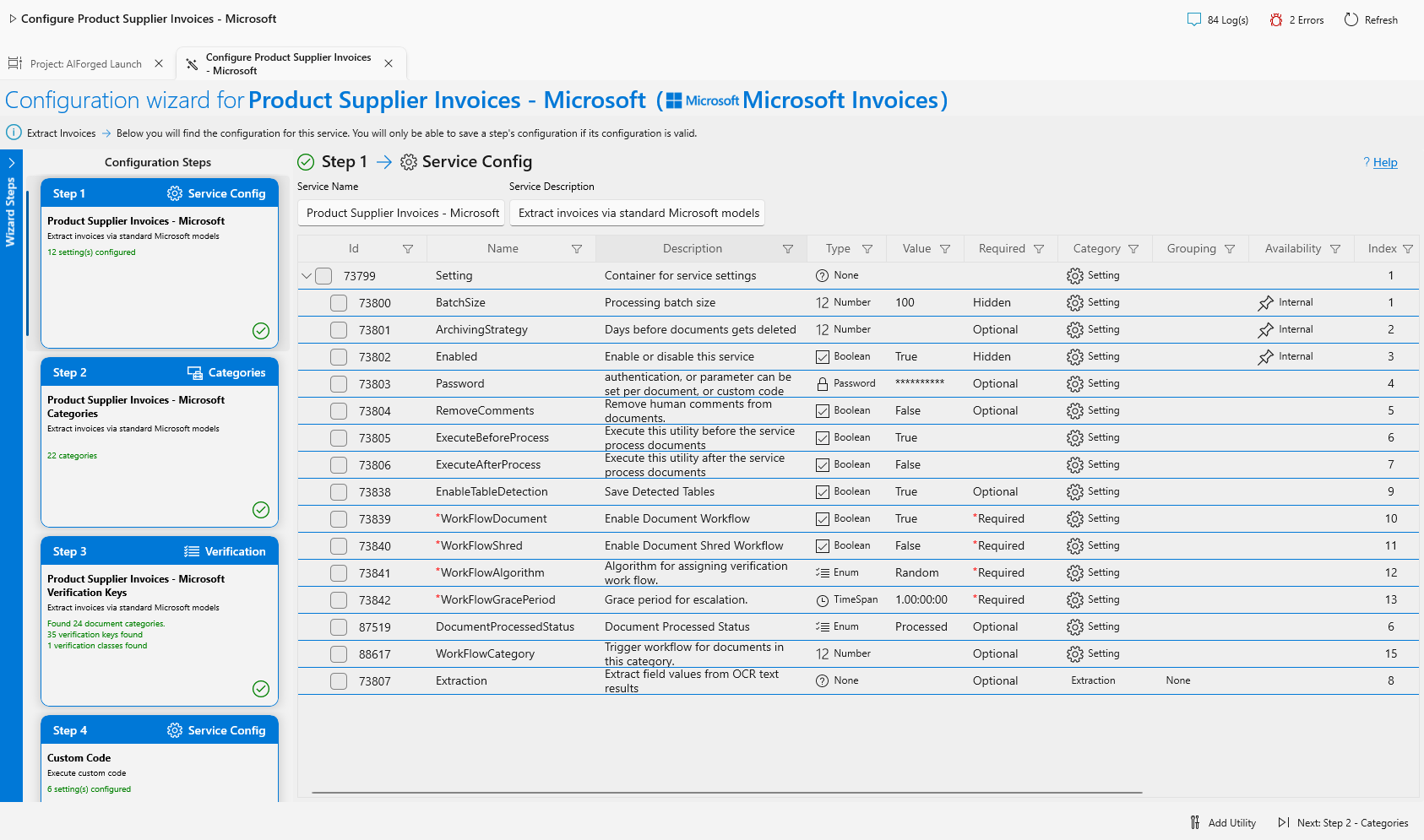Image resolution: width=1424 pixels, height=840 pixels.
Task: Click the enum icon in DocumentProcessedStatus row
Action: tap(823, 627)
